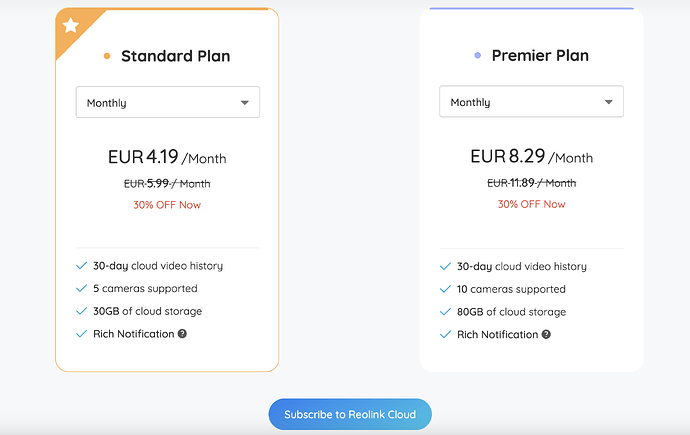Image resolution: width=690 pixels, height=435 pixels.
Task: Click the Standard Plan dropdown arrow
Action: [x=245, y=102]
